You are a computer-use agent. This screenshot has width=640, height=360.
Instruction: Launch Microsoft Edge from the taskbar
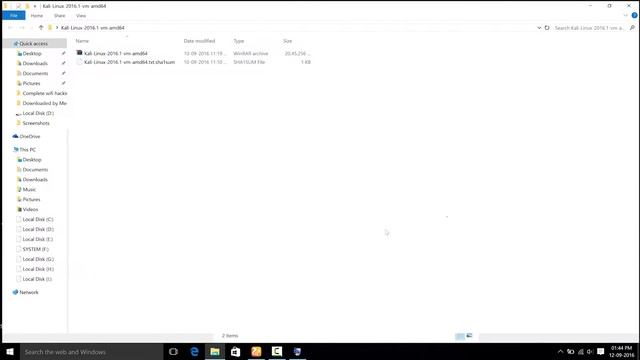(x=194, y=351)
